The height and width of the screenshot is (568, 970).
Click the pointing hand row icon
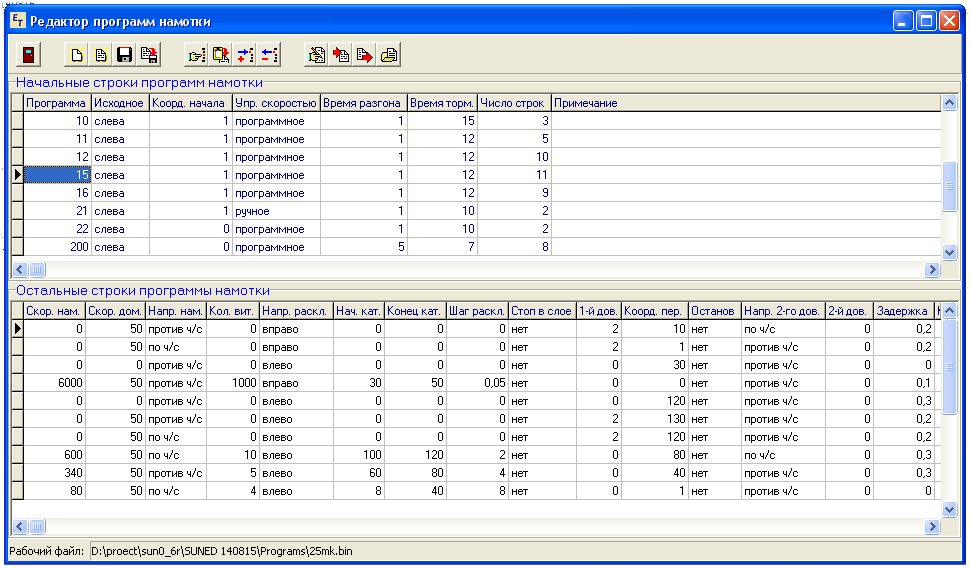point(197,56)
